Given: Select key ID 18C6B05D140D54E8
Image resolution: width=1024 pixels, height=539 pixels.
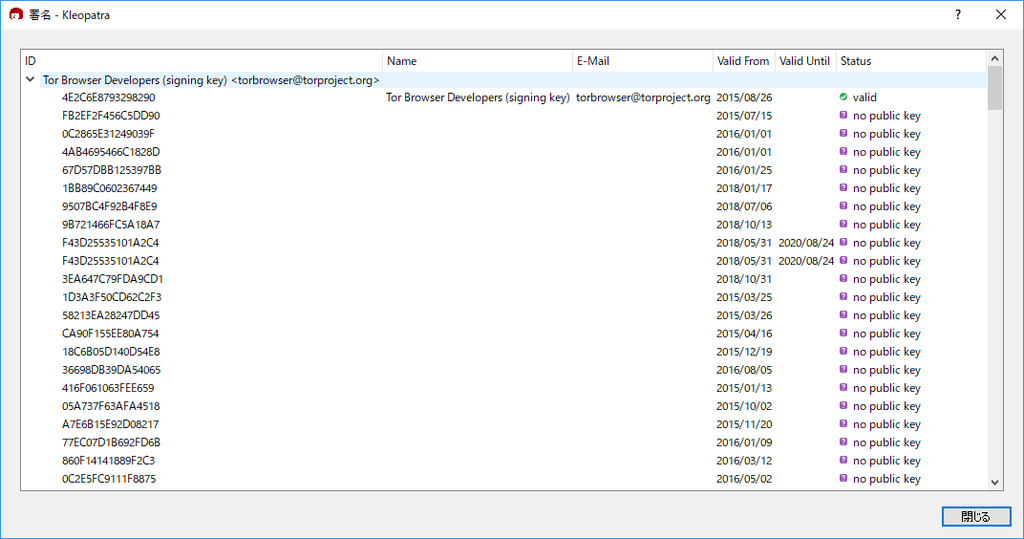Looking at the screenshot, I should (111, 351).
